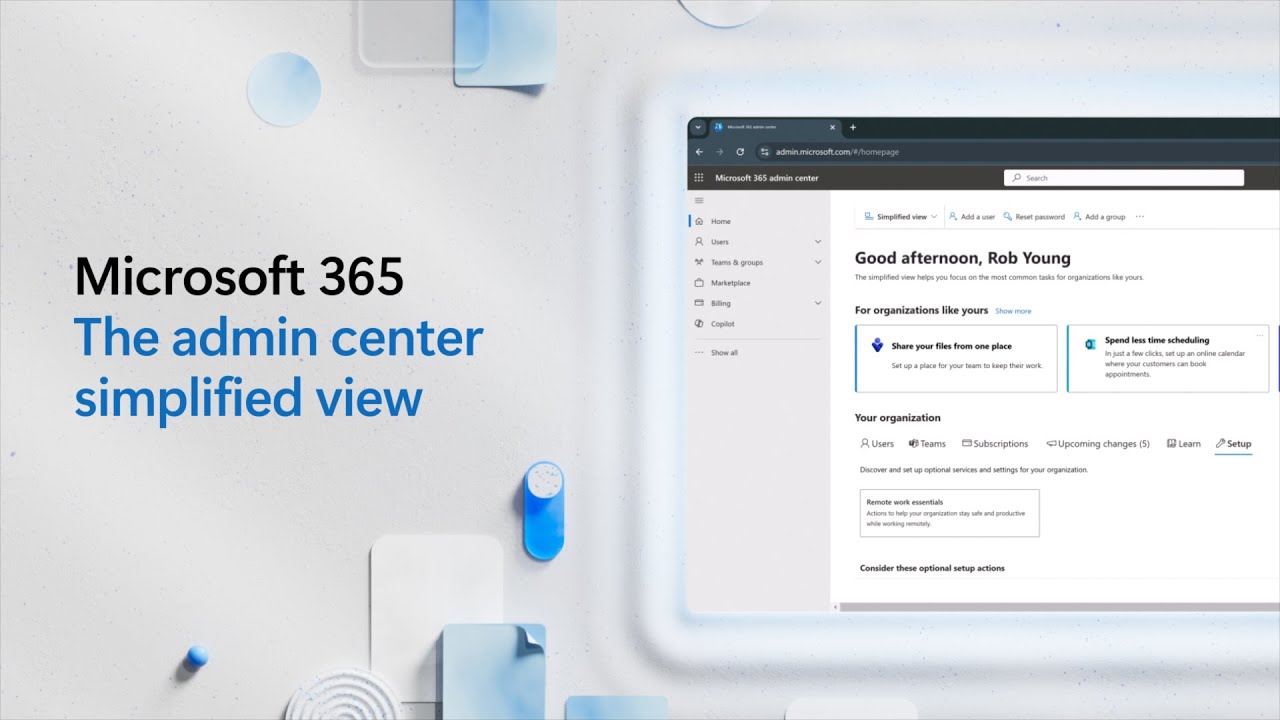1280x720 pixels.
Task: Click the horizontal scrollbar at window bottom
Action: [1059, 607]
